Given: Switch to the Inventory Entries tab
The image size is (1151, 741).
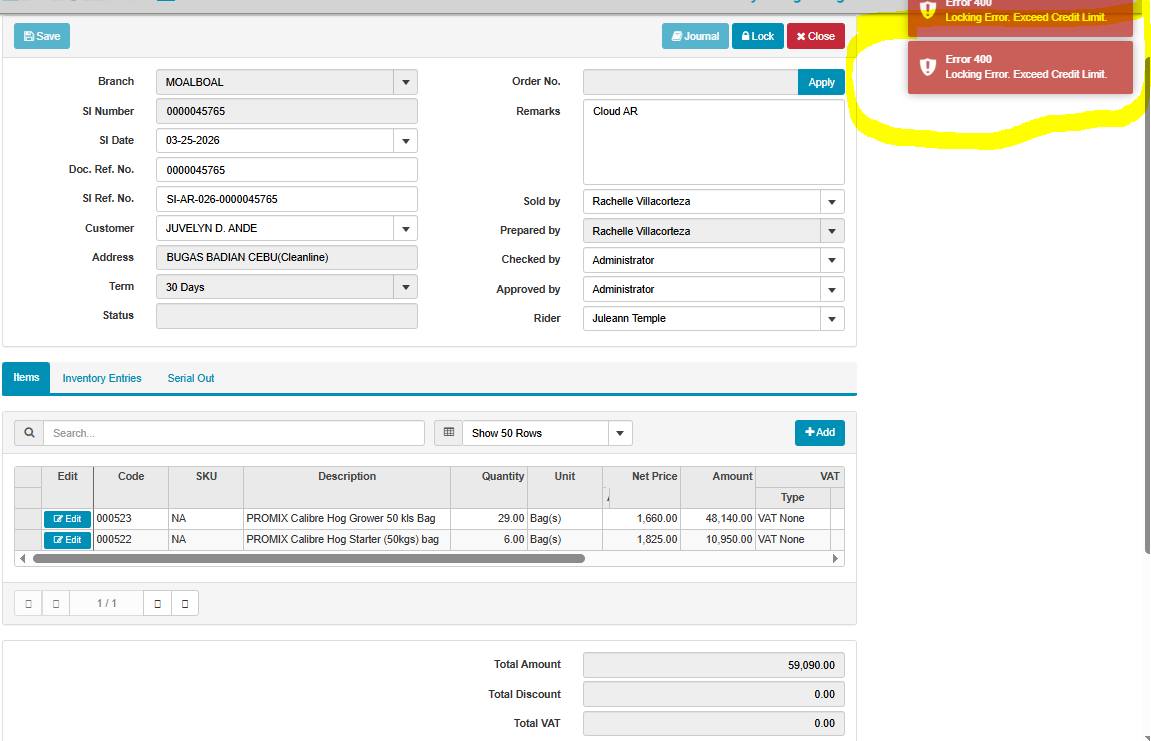Looking at the screenshot, I should coord(102,378).
